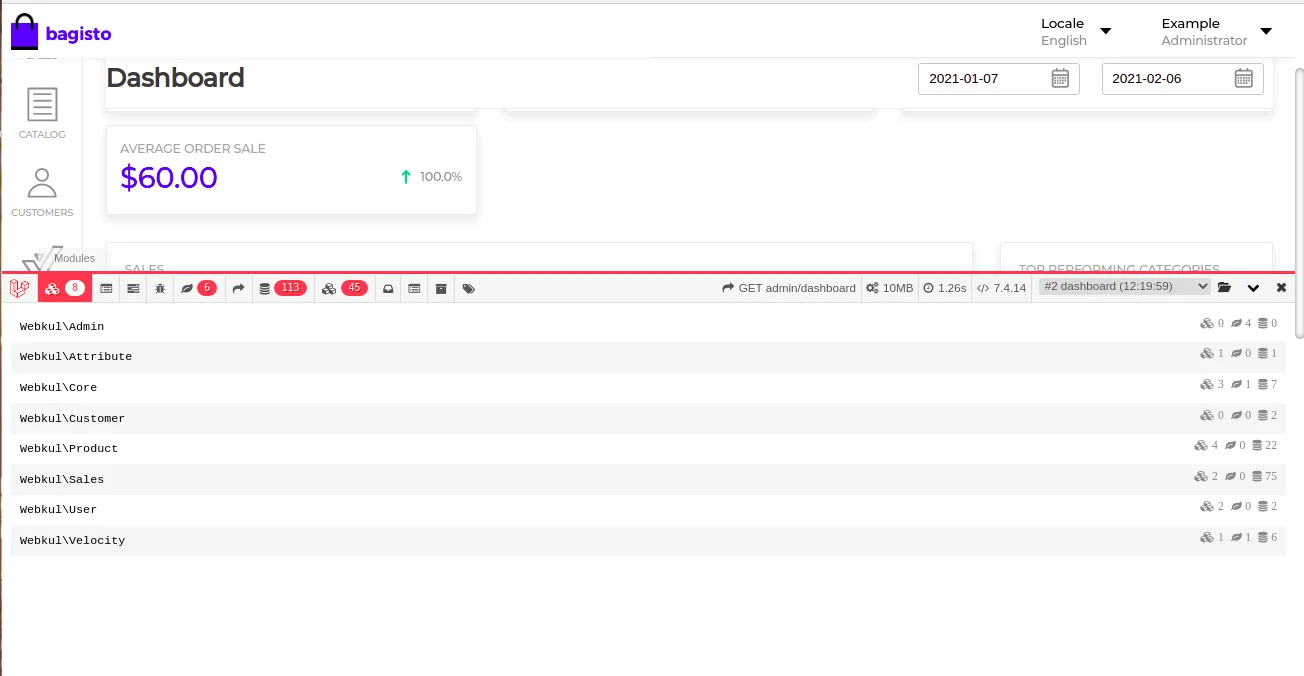
Task: Open the Example Administrator account menu
Action: [1215, 31]
